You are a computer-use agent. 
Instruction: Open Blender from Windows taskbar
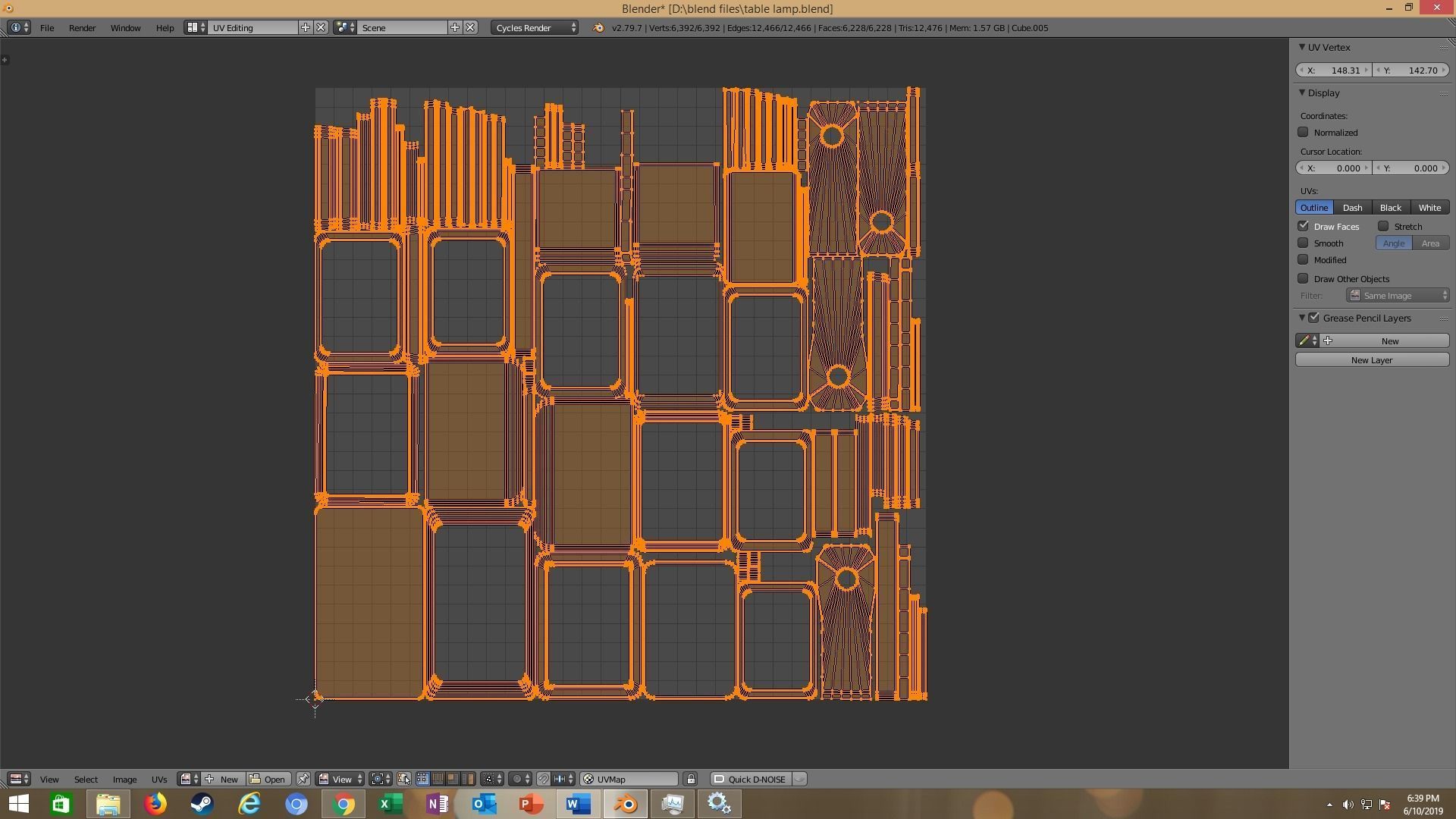(626, 803)
